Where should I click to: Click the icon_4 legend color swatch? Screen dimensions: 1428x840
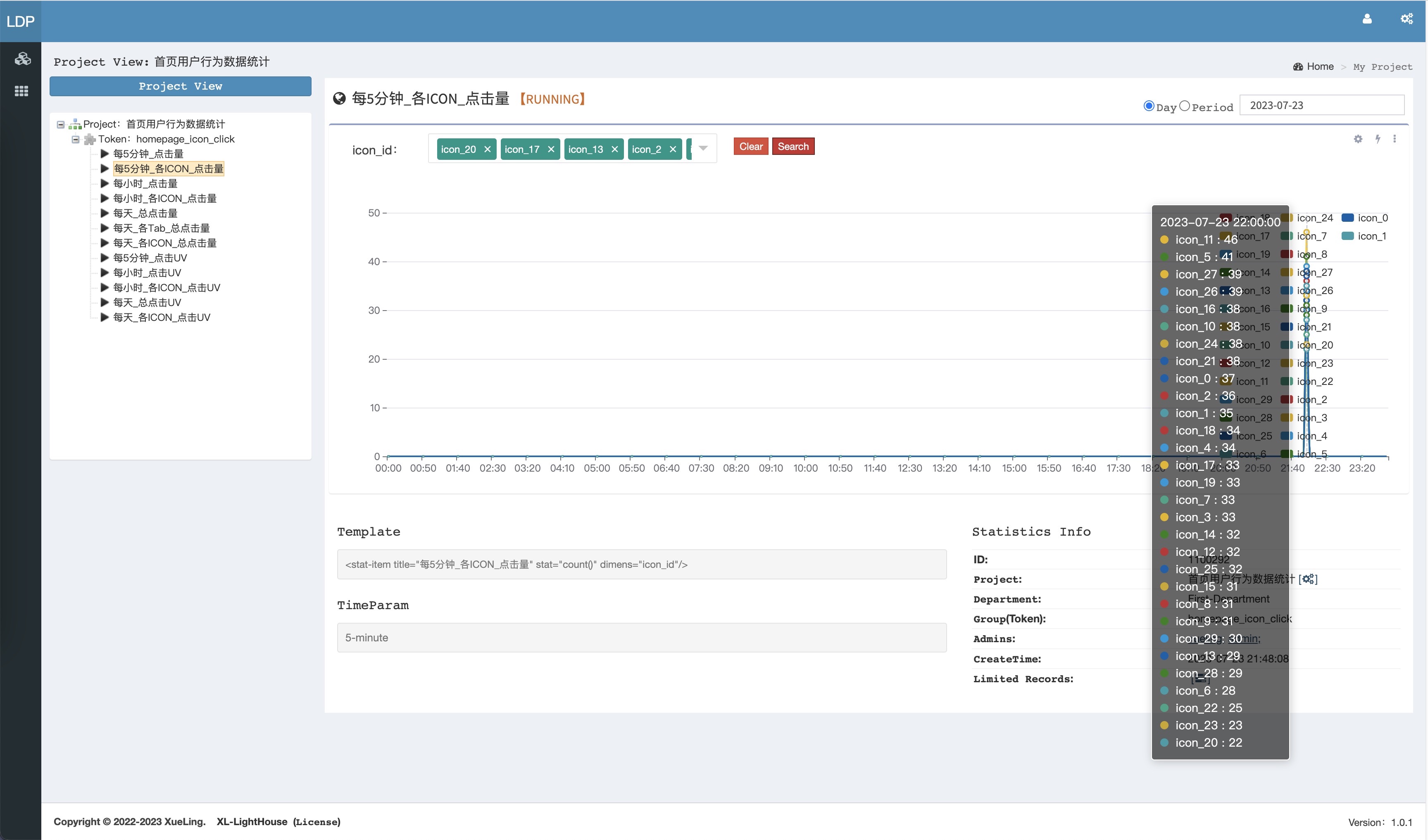[x=1287, y=436]
